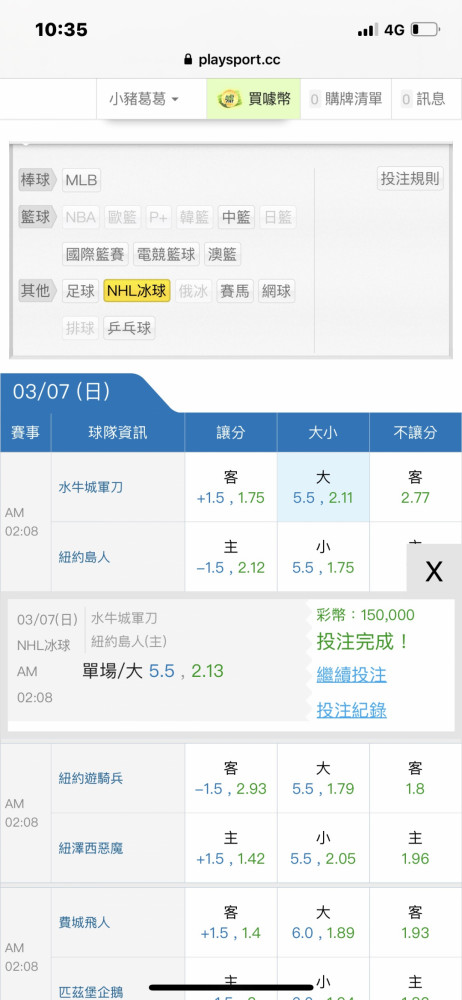Select the MLB league filter
462x1000 pixels.
tap(82, 180)
